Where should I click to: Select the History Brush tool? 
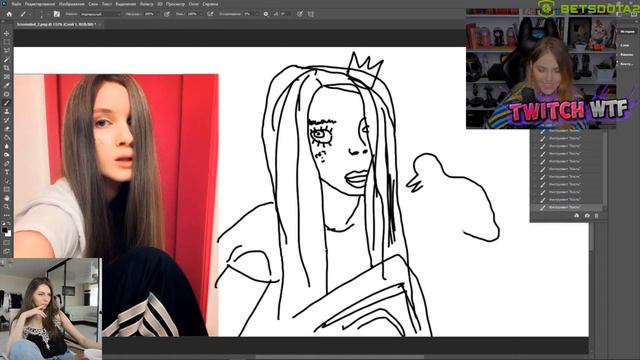click(7, 120)
